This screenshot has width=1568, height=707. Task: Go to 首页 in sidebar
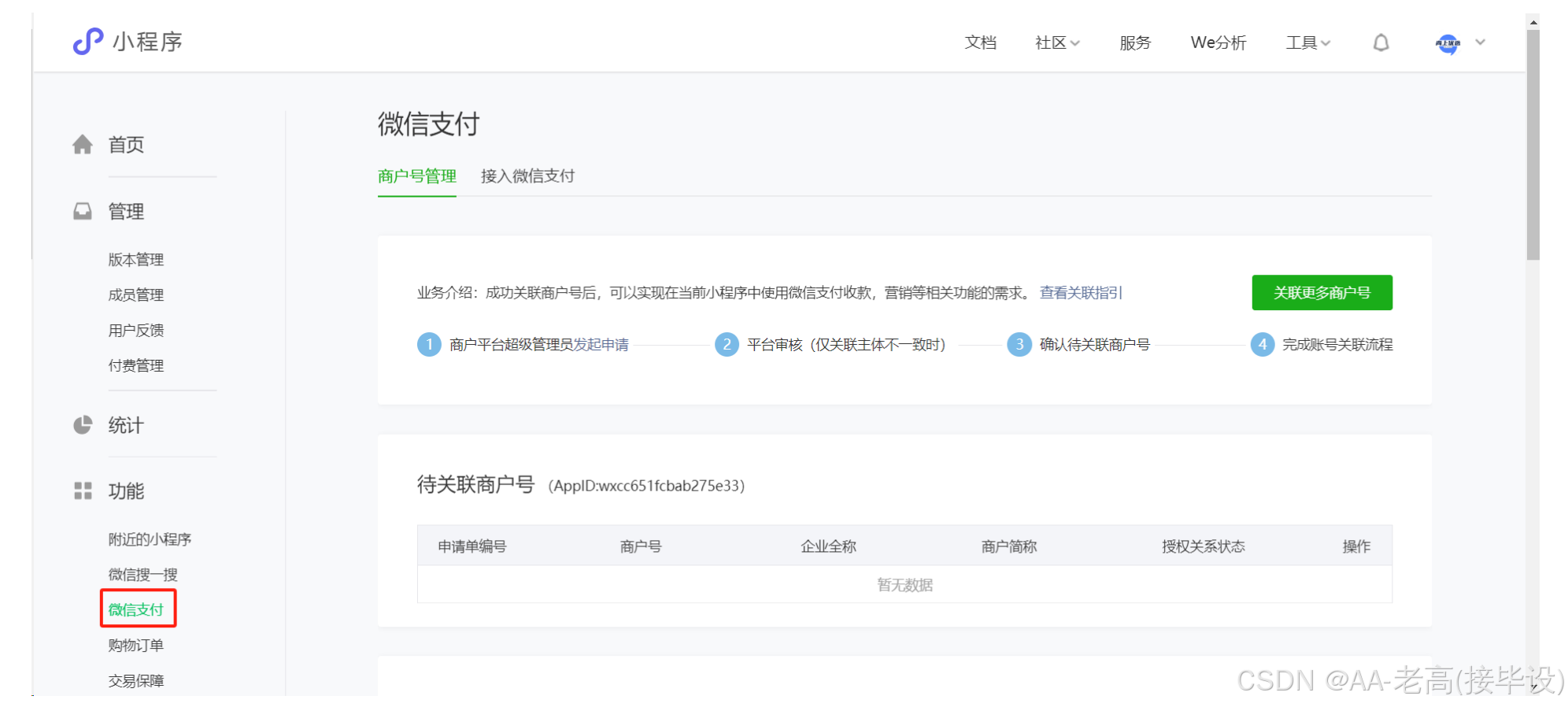(x=126, y=145)
